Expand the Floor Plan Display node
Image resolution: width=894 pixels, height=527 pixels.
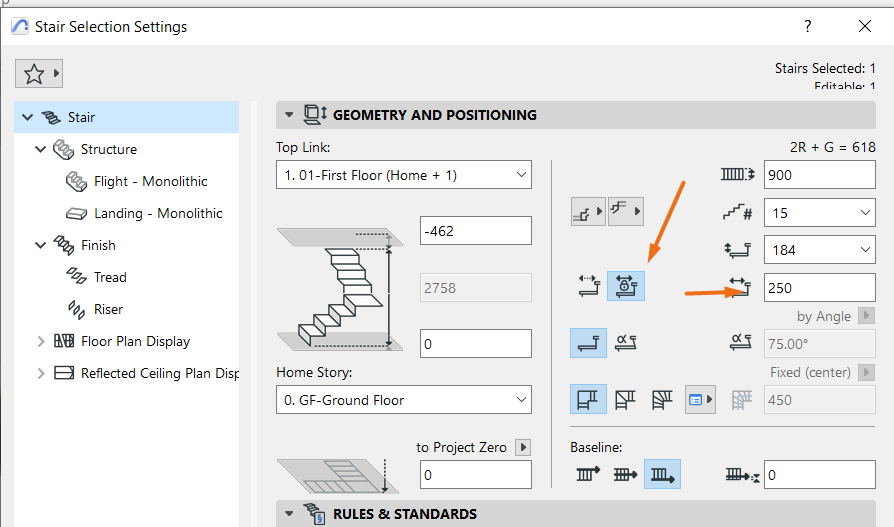tap(40, 342)
